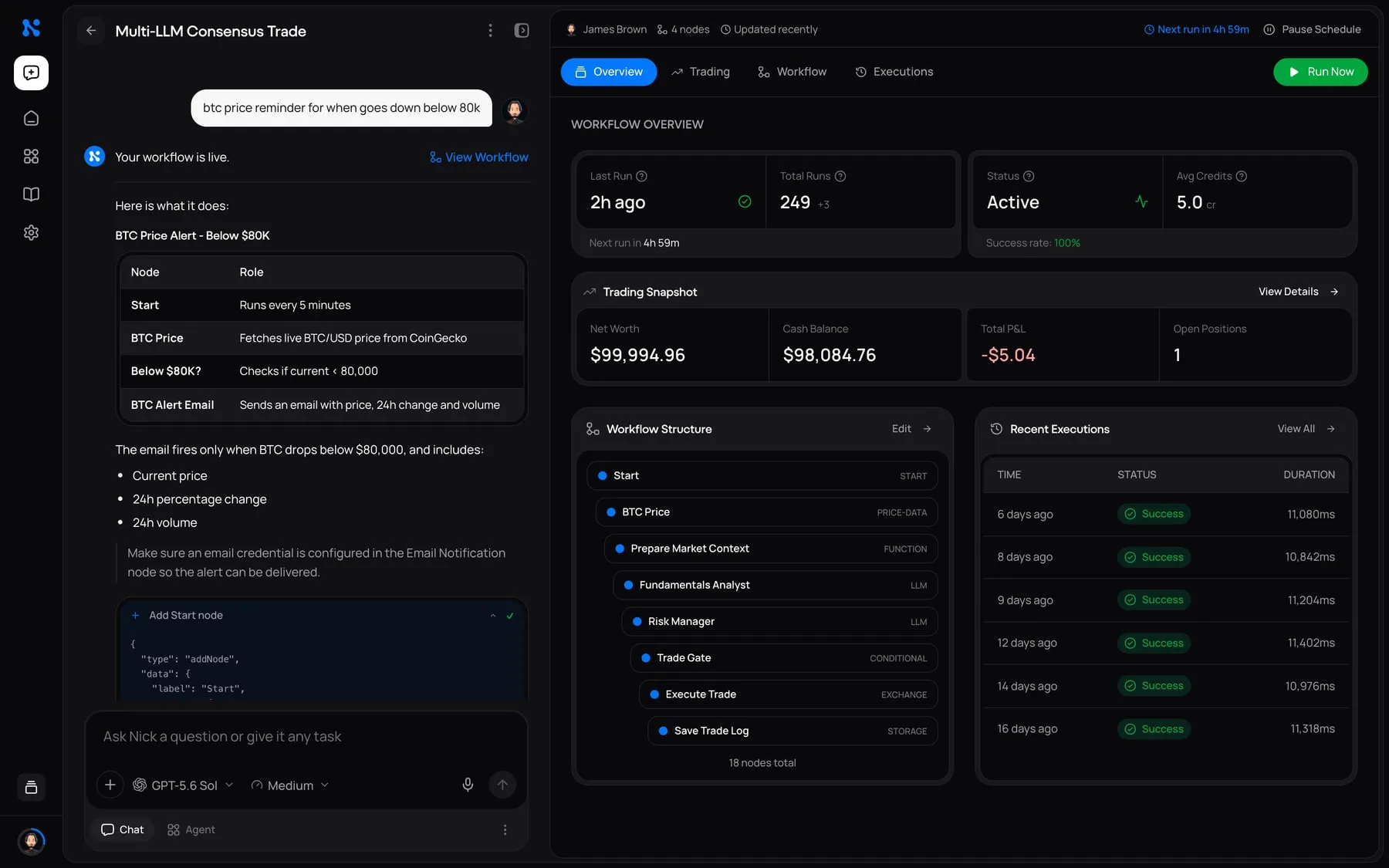Viewport: 1389px width, 868px height.
Task: Open View Details in Trading Snapshot
Action: [1299, 292]
